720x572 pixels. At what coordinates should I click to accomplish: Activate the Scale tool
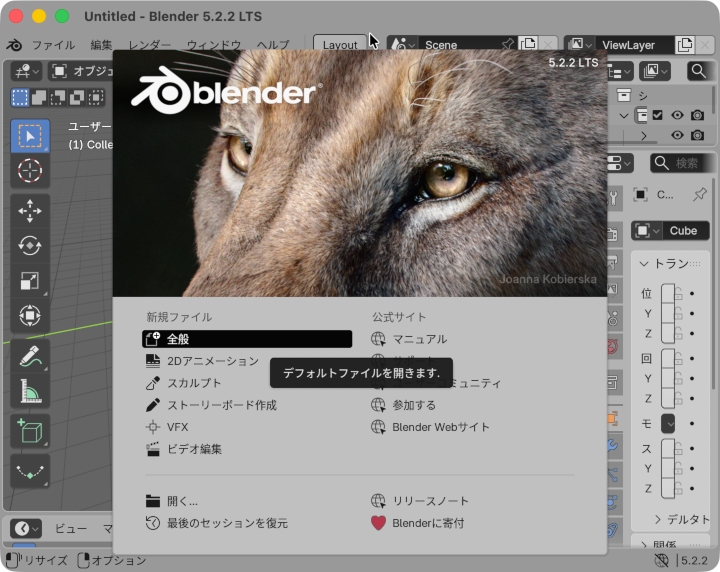pos(30,280)
